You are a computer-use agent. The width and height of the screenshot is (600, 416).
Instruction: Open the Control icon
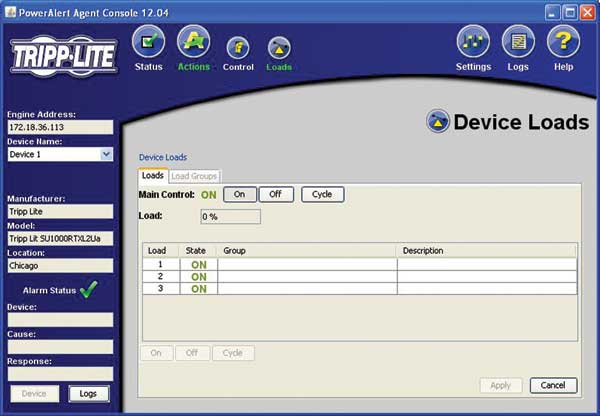click(238, 48)
